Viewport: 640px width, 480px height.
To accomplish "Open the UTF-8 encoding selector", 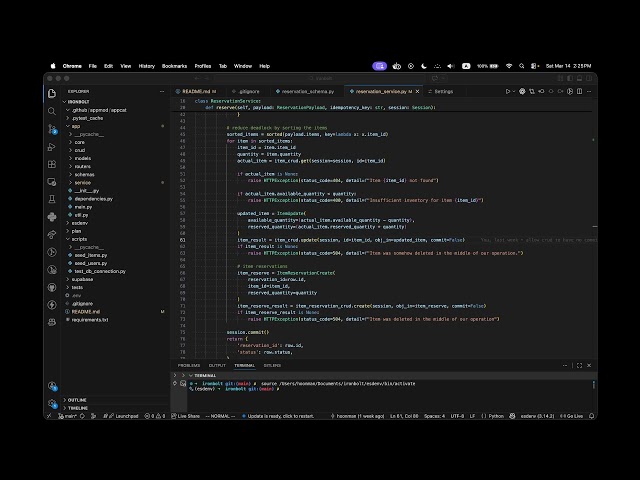I will tap(457, 416).
